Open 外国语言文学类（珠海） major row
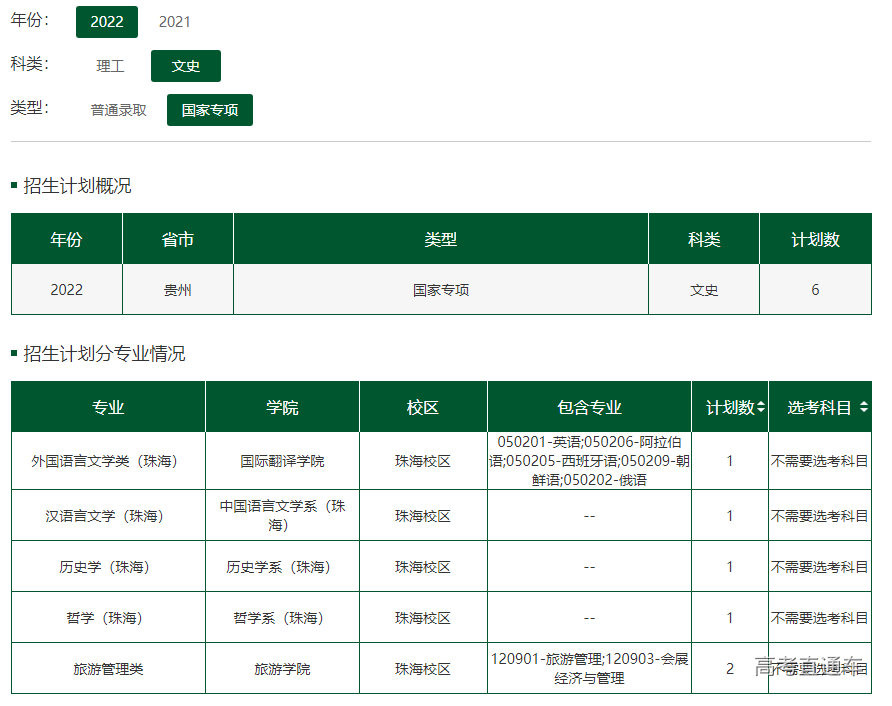 [x=108, y=461]
